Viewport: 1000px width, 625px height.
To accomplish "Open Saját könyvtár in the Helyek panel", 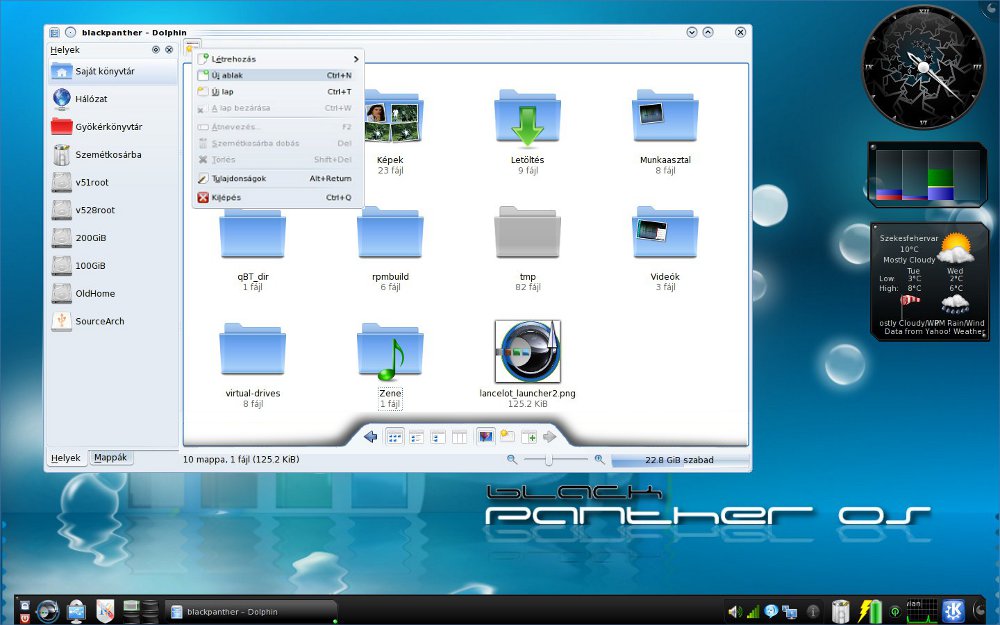I will [112, 71].
